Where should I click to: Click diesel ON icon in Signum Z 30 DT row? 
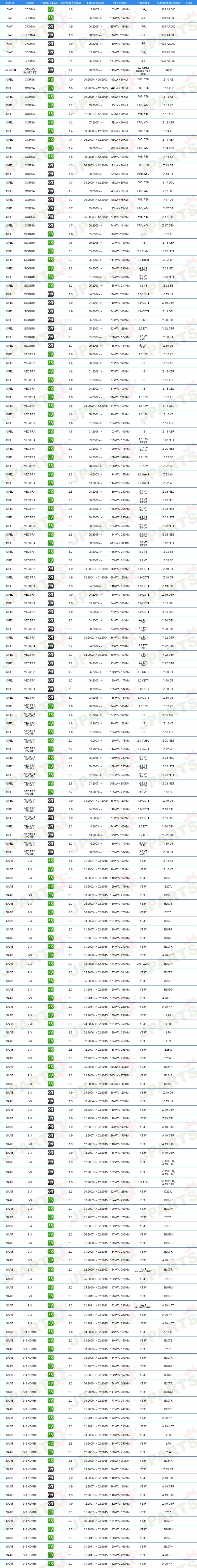coord(50,345)
